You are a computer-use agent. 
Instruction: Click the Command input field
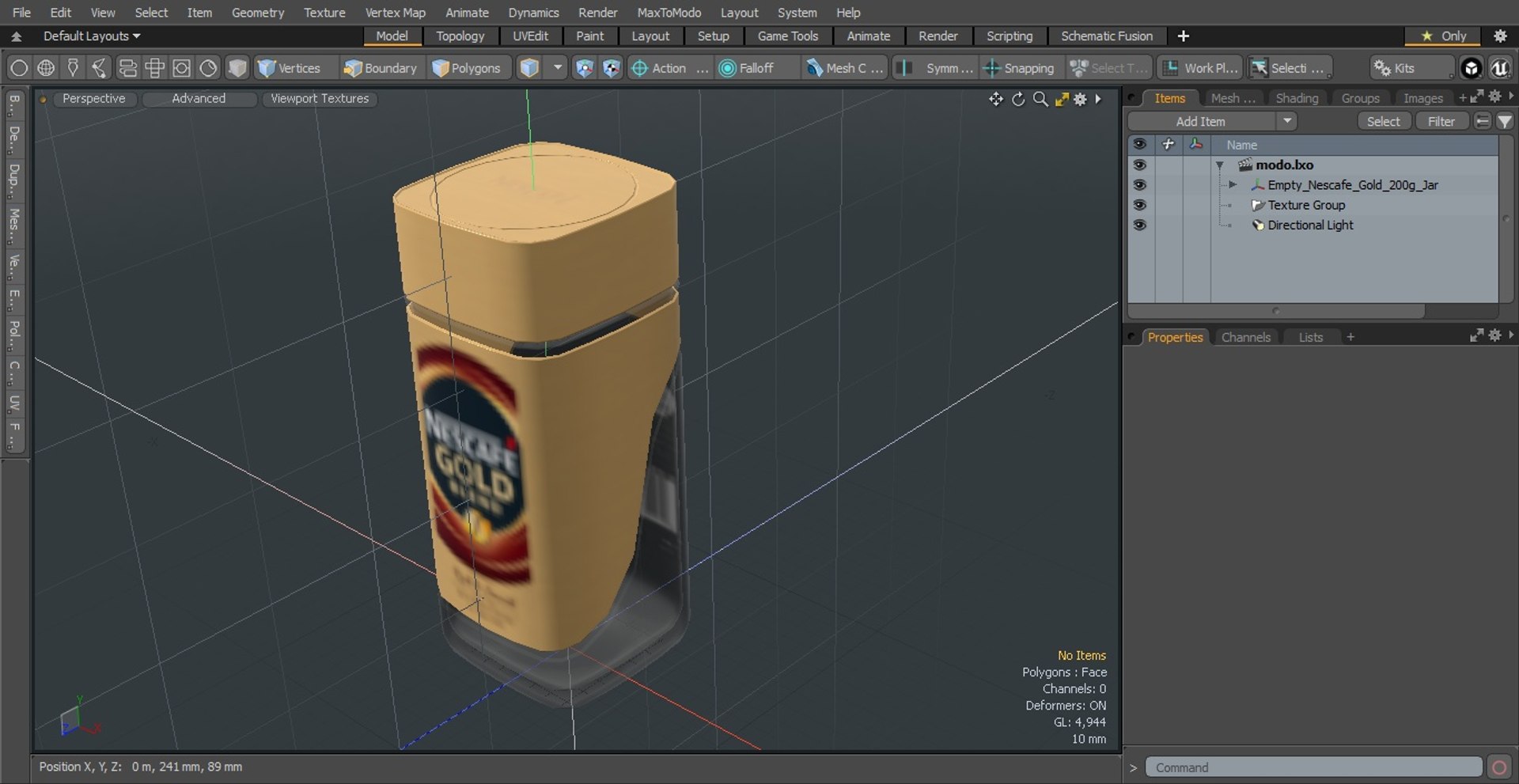[x=1313, y=767]
